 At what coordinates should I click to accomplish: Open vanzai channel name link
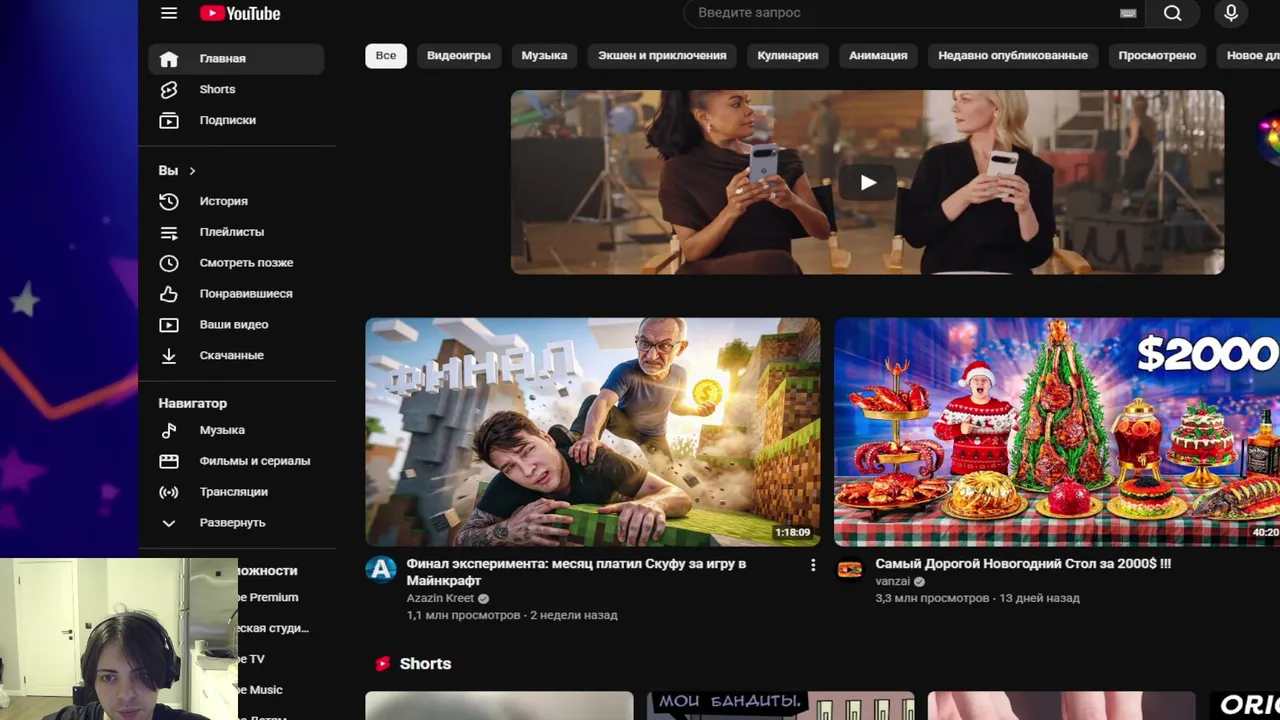point(892,581)
